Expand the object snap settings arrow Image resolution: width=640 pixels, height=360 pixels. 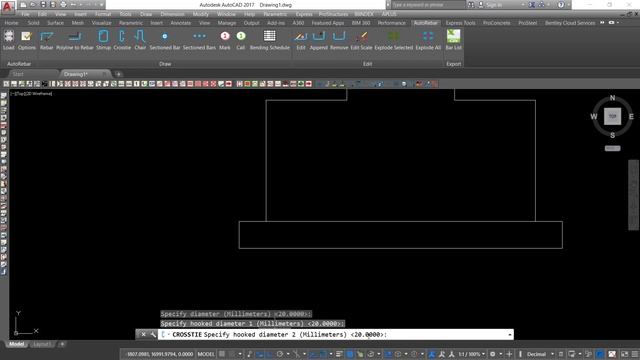pyautogui.click(x=331, y=354)
